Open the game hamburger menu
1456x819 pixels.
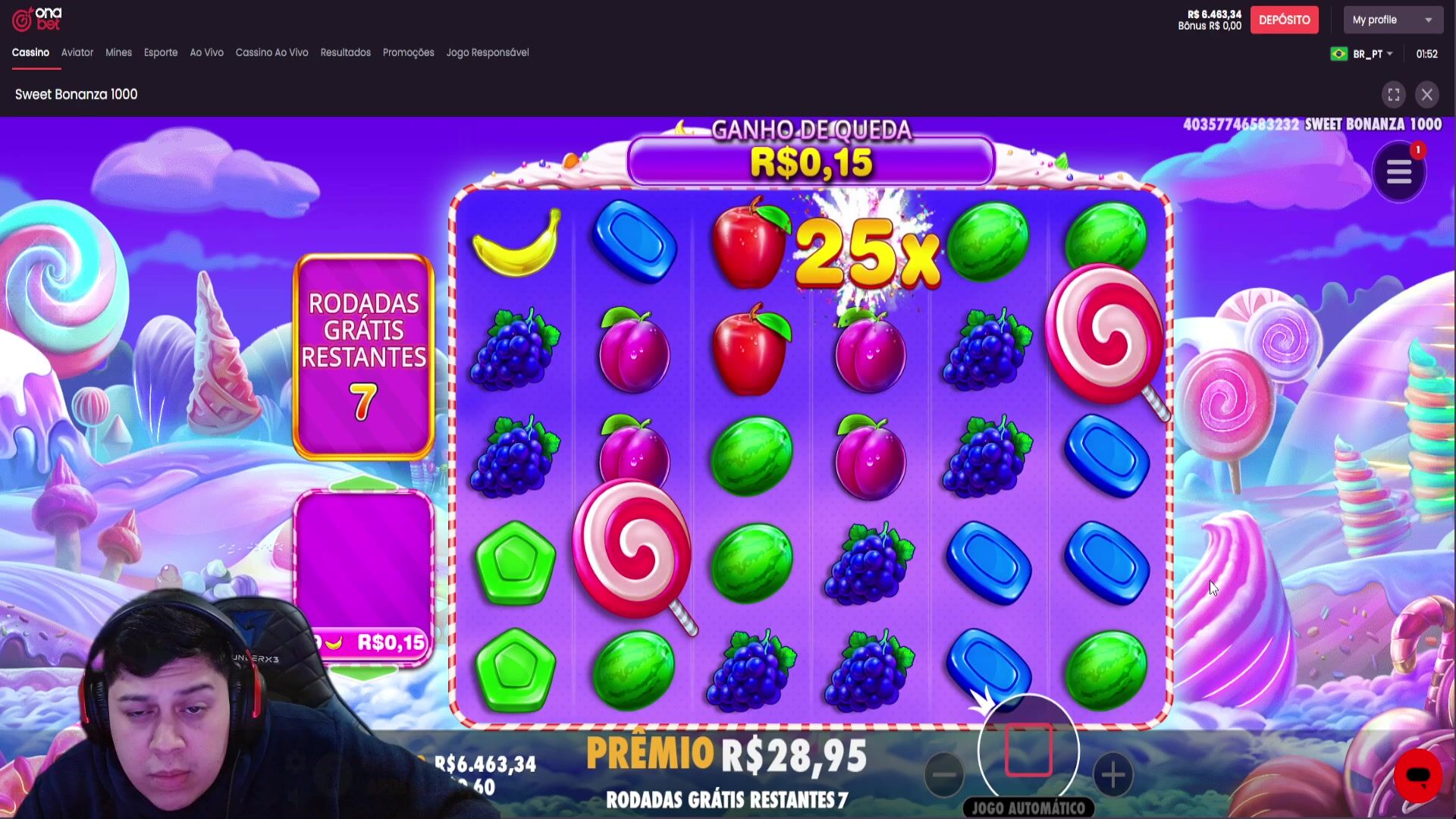(x=1399, y=173)
